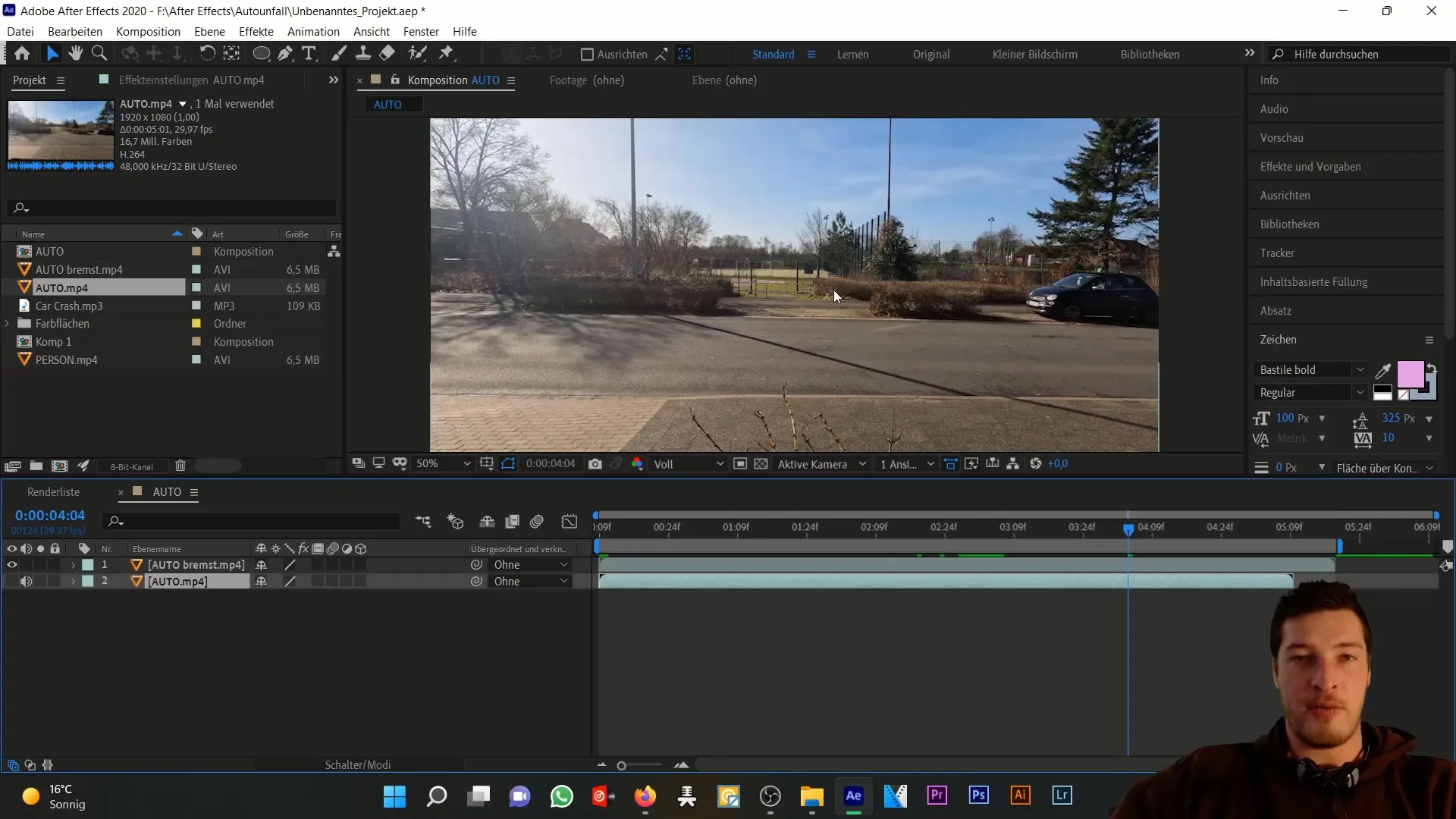Select the Shape tool in toolbar
Viewport: 1456px width, 819px height.
(x=261, y=54)
